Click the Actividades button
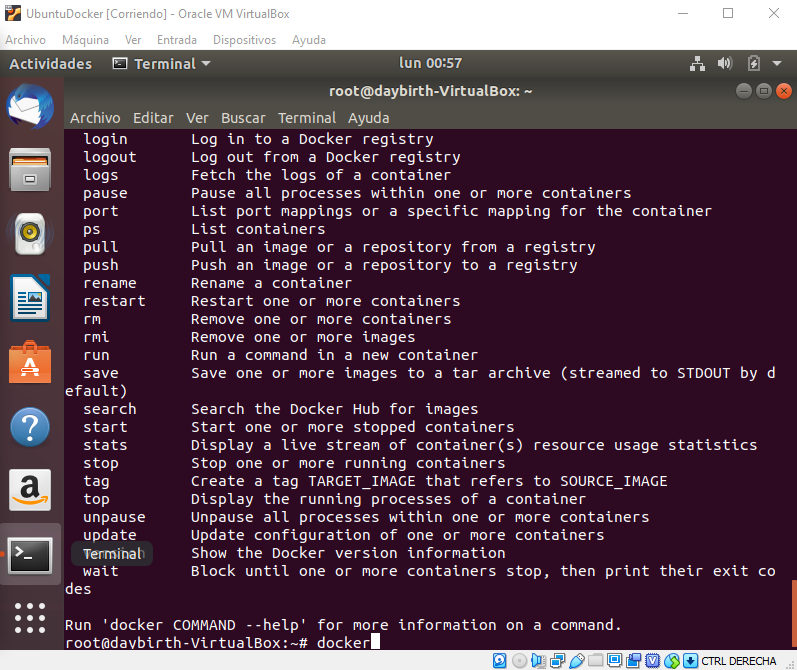 50,64
